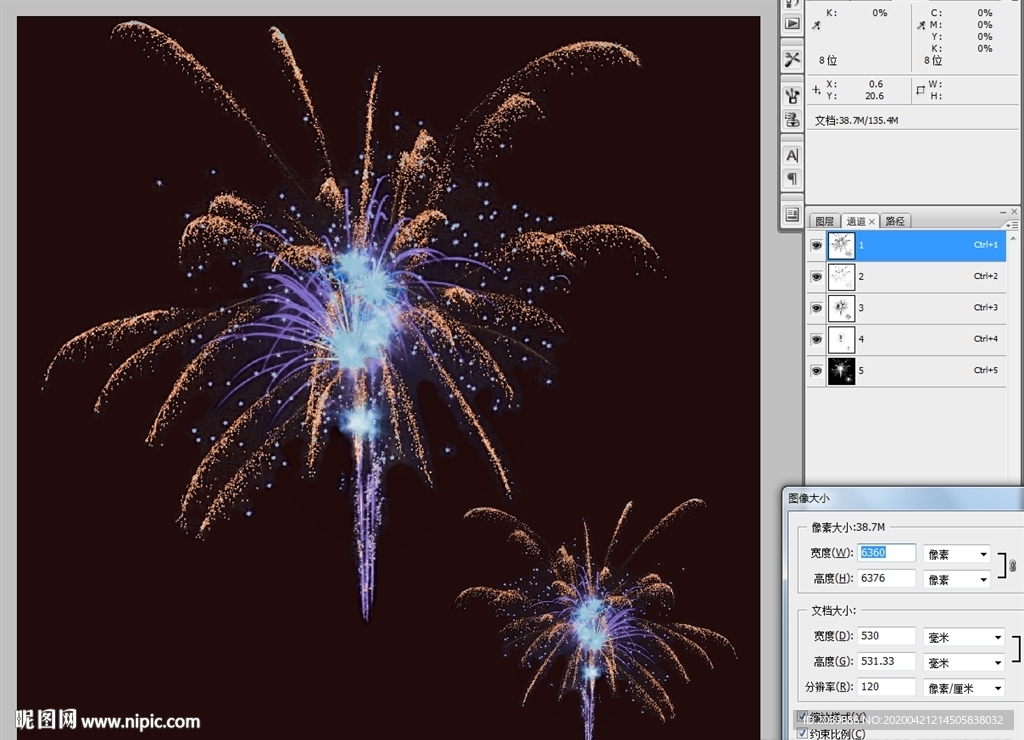The image size is (1024, 740).
Task: Open the Clone Source stamp icon
Action: (x=792, y=120)
